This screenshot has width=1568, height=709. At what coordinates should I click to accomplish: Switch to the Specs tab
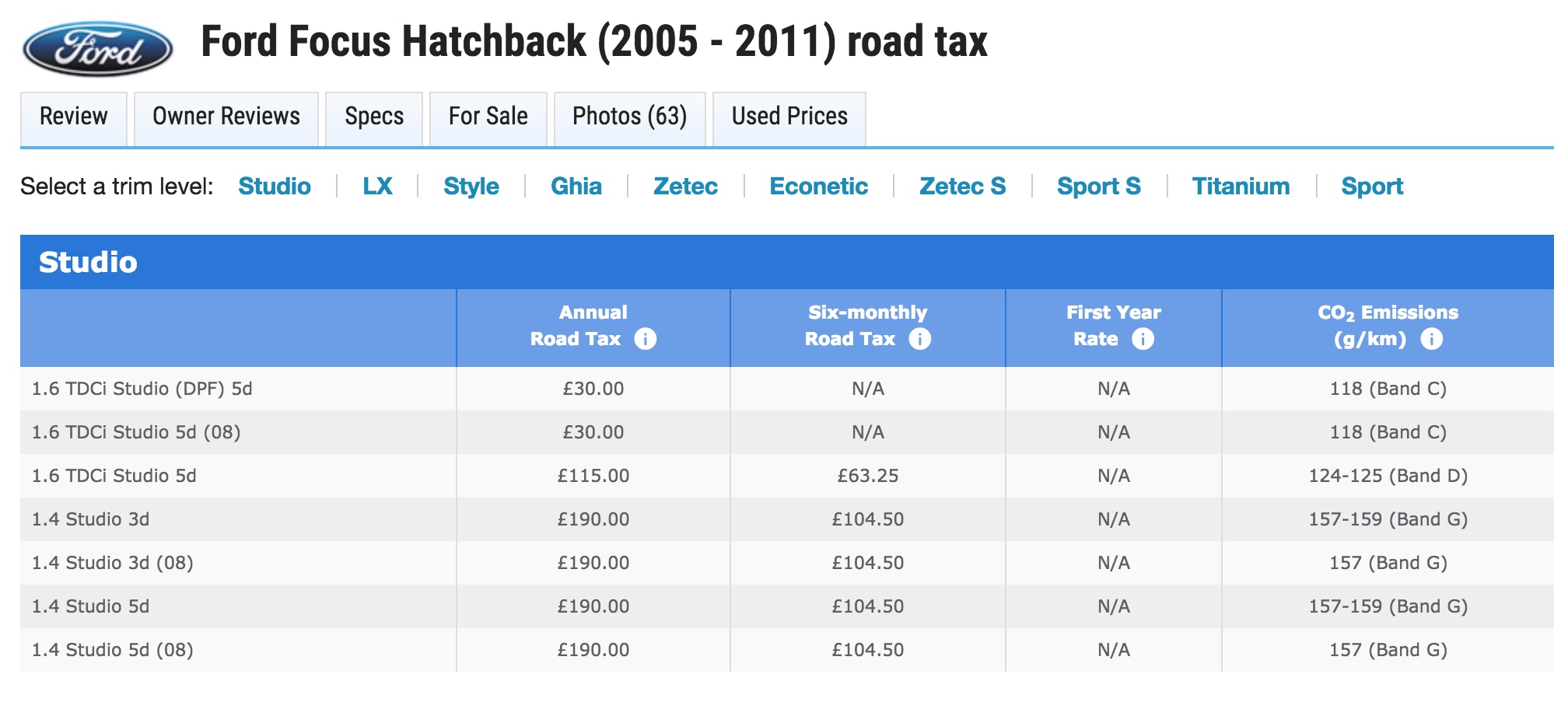(376, 117)
